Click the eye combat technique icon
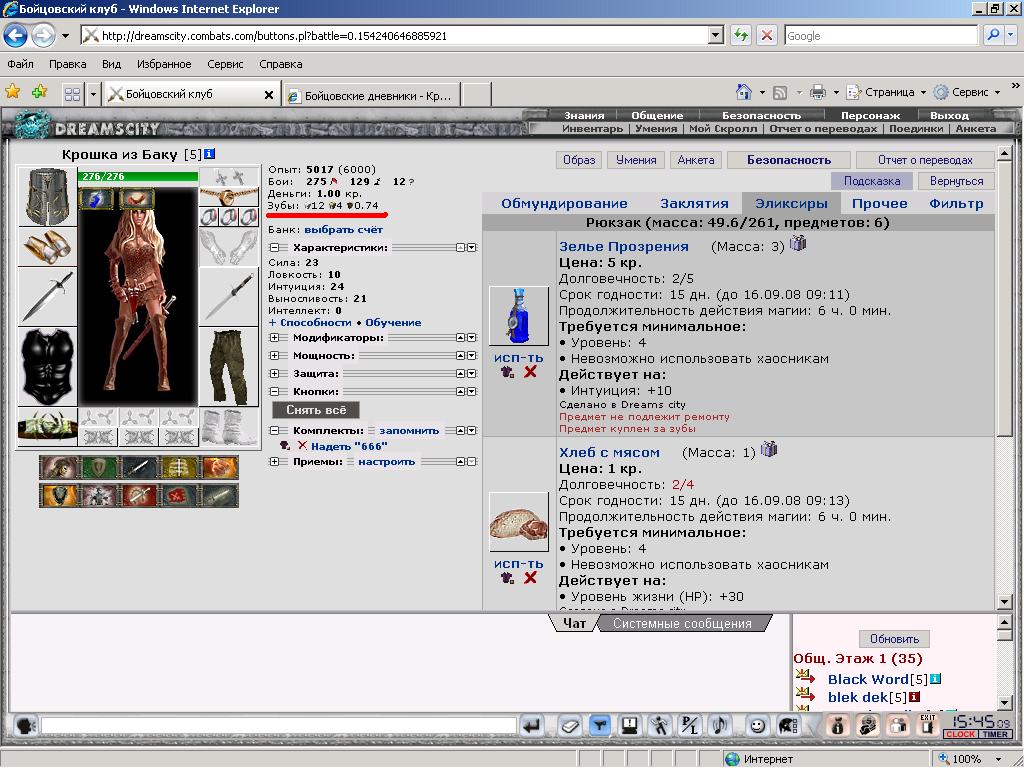 click(x=59, y=467)
